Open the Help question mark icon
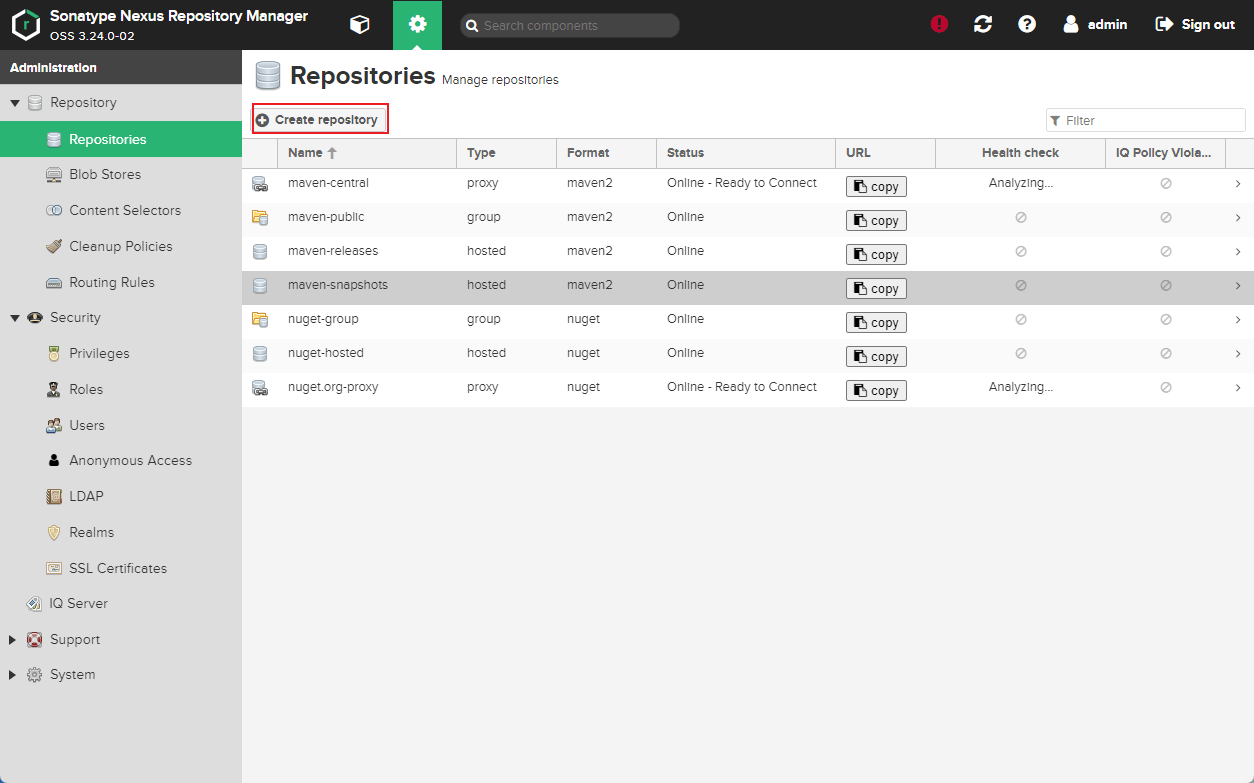1254x783 pixels. coord(1027,24)
